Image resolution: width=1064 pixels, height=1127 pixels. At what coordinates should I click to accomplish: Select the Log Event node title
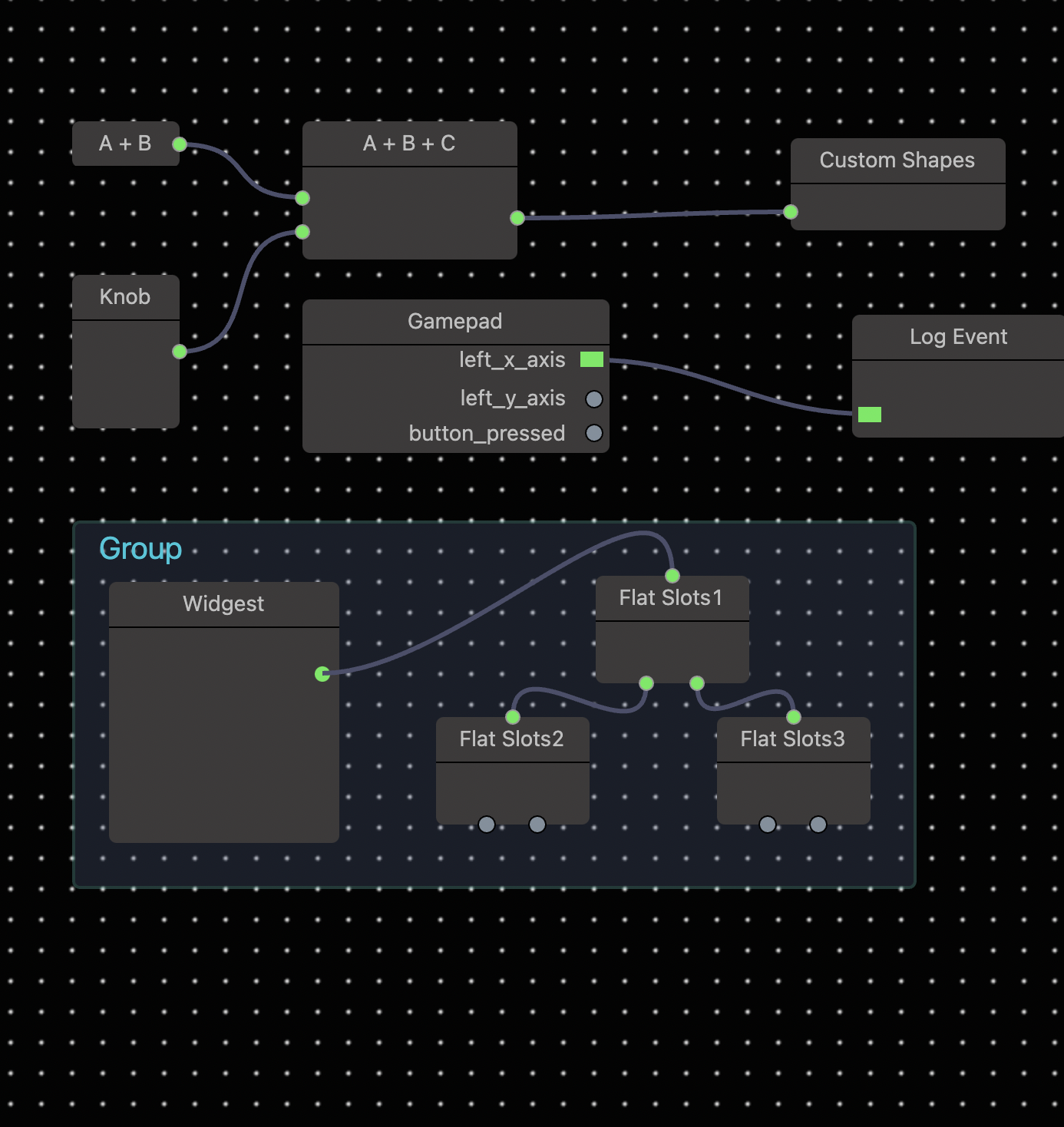(x=959, y=337)
